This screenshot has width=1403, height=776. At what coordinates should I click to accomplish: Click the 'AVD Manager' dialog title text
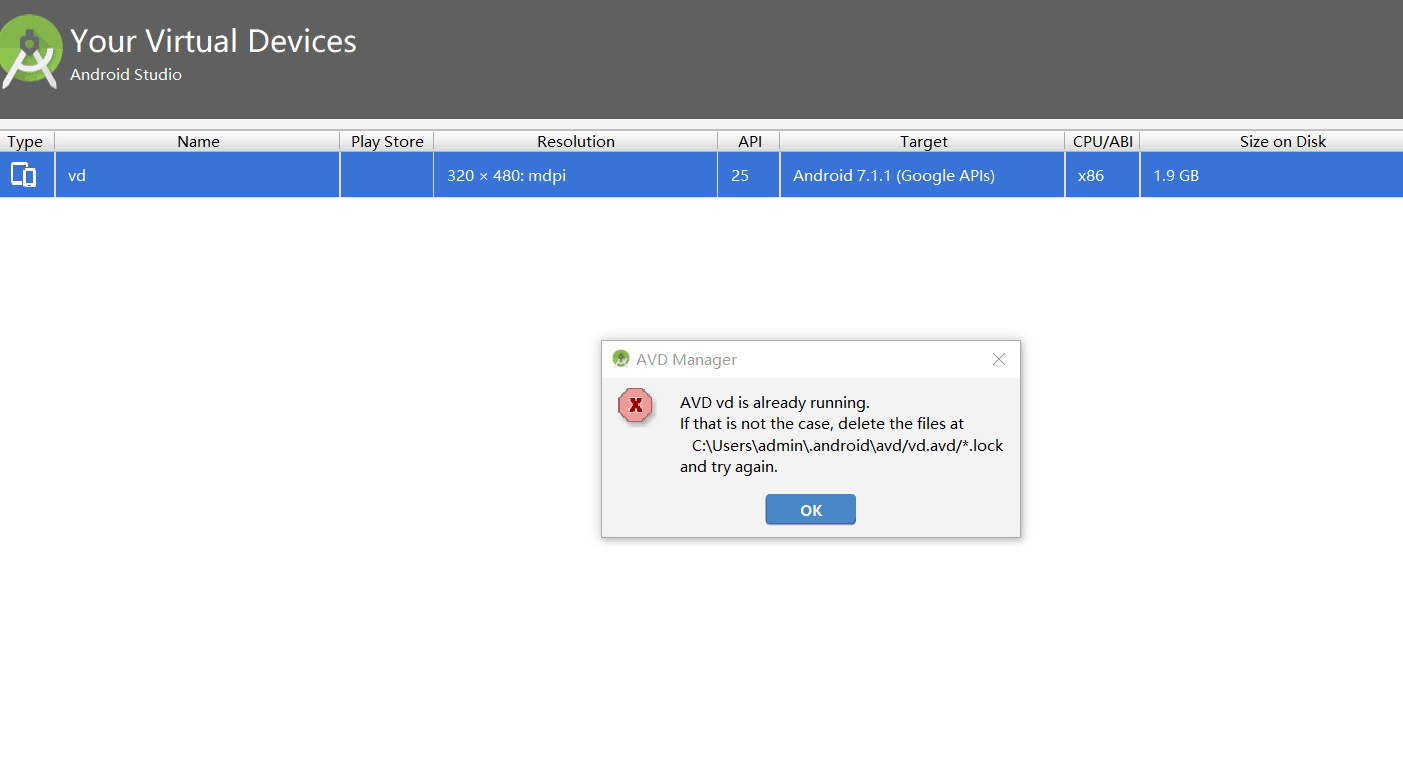[x=686, y=360]
